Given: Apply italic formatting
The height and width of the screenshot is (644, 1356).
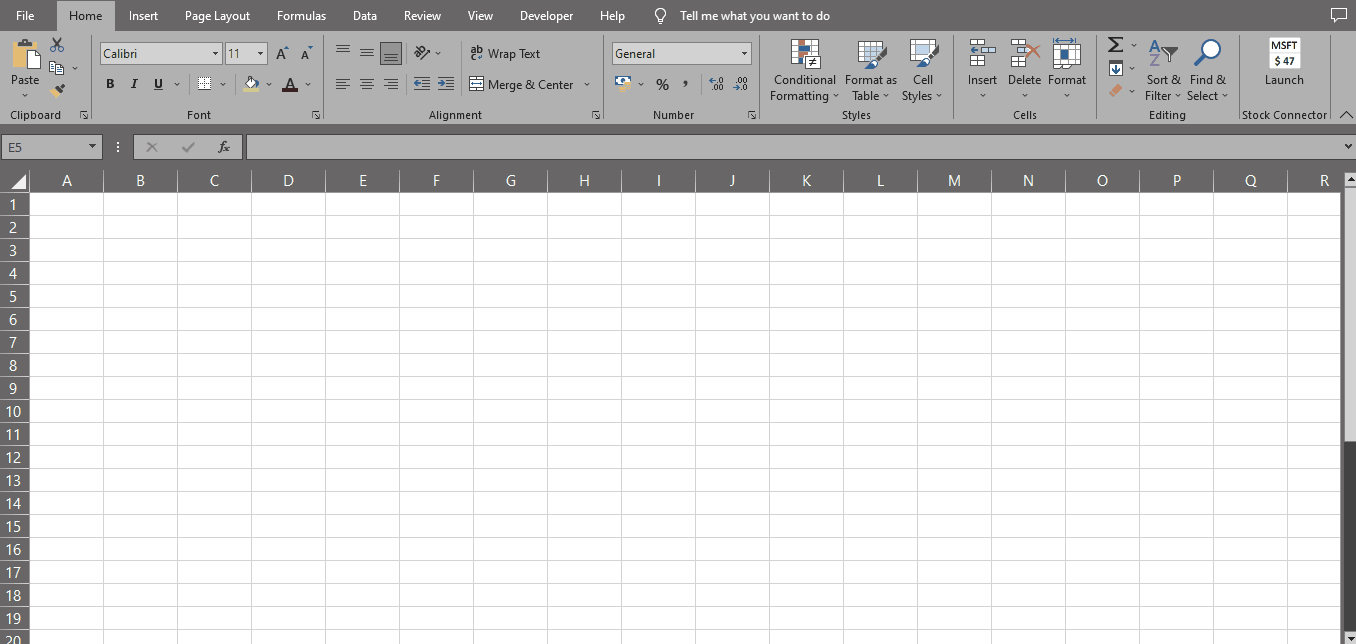Looking at the screenshot, I should [x=134, y=84].
